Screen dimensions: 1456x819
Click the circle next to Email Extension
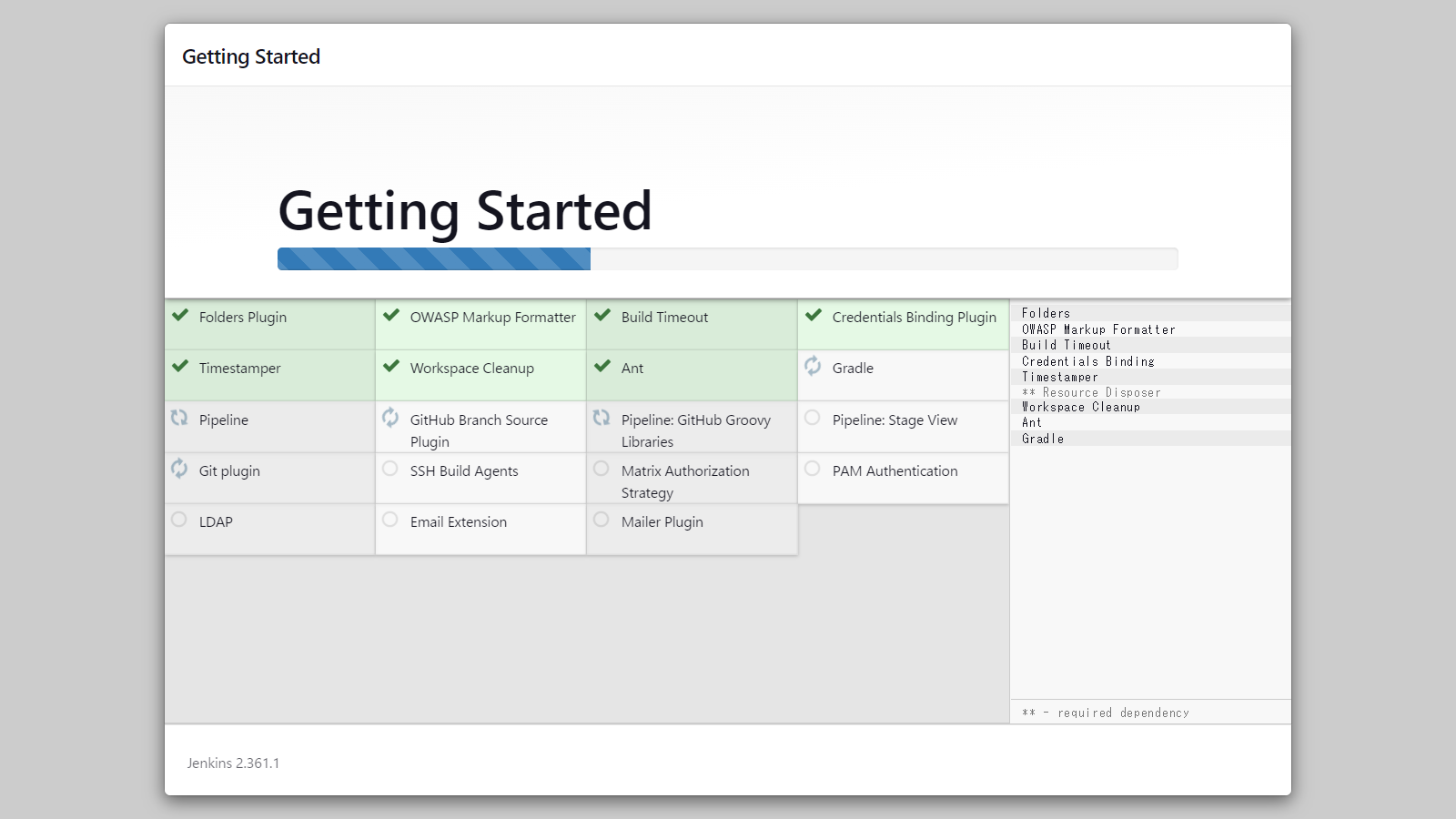(x=390, y=520)
